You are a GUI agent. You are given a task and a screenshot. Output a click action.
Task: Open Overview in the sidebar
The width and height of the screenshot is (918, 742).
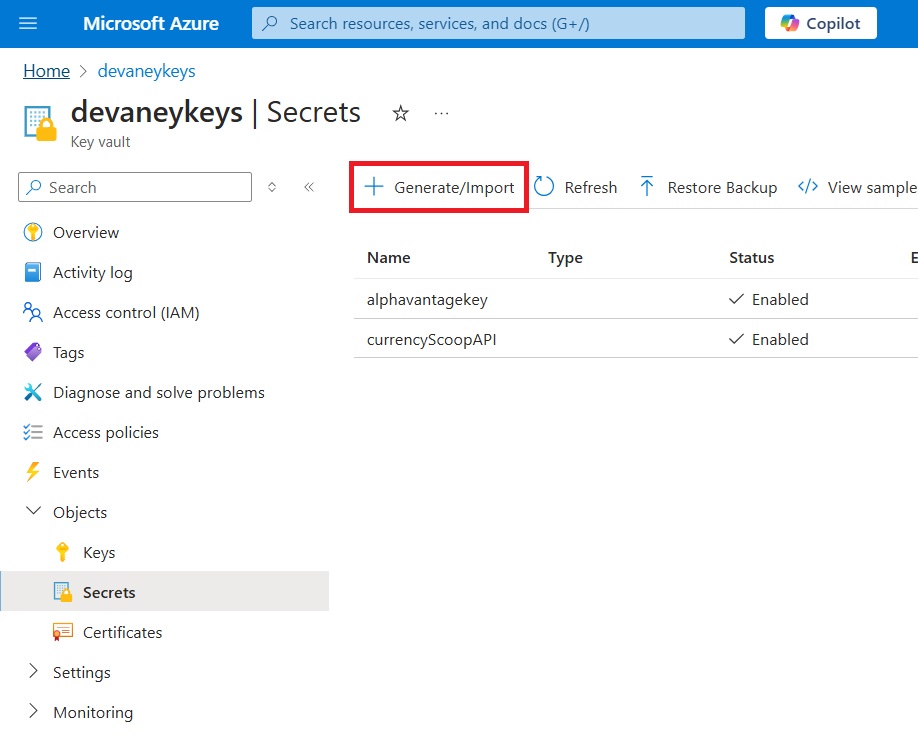[86, 232]
